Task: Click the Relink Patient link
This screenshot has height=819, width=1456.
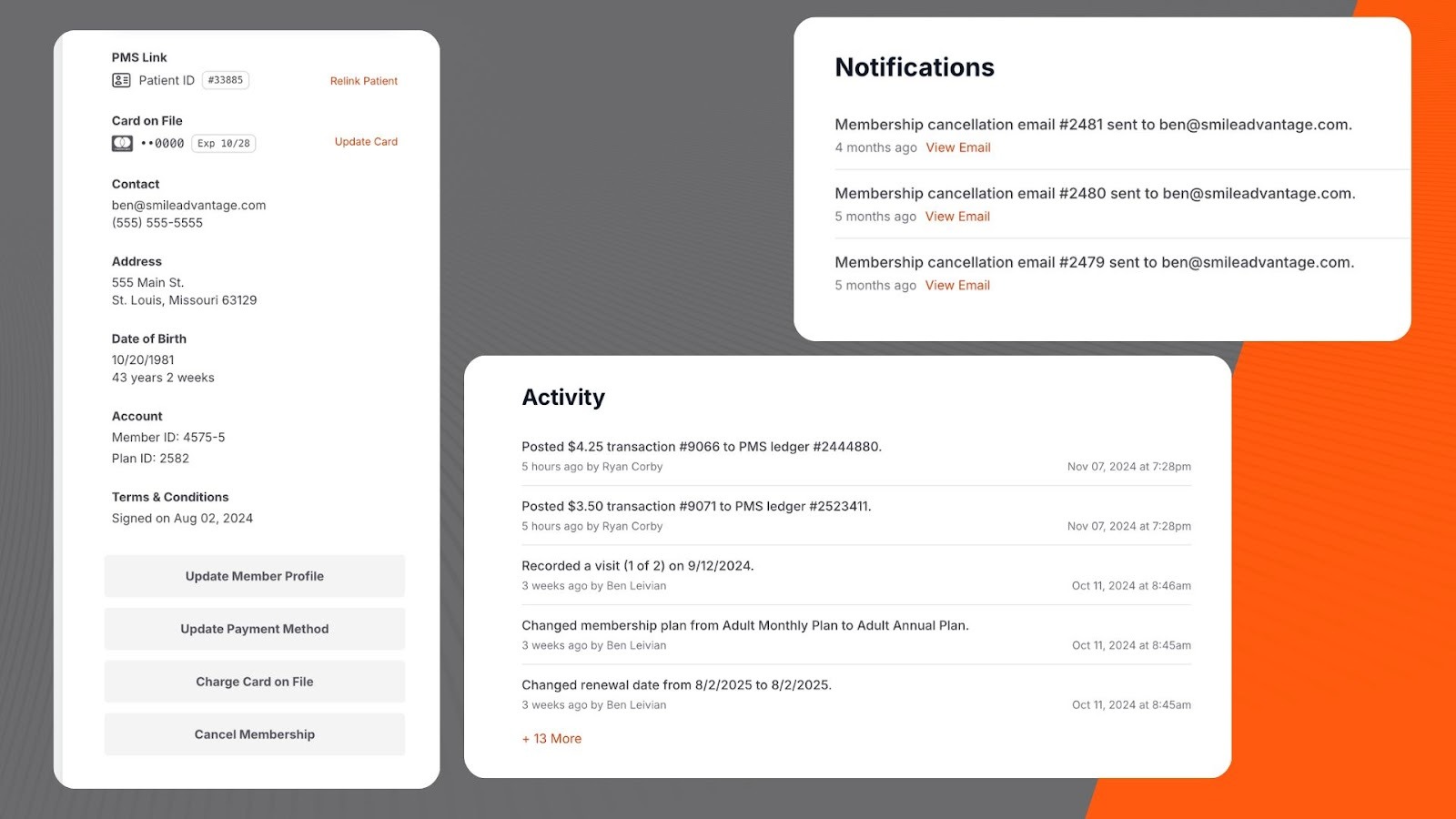Action: click(x=363, y=81)
